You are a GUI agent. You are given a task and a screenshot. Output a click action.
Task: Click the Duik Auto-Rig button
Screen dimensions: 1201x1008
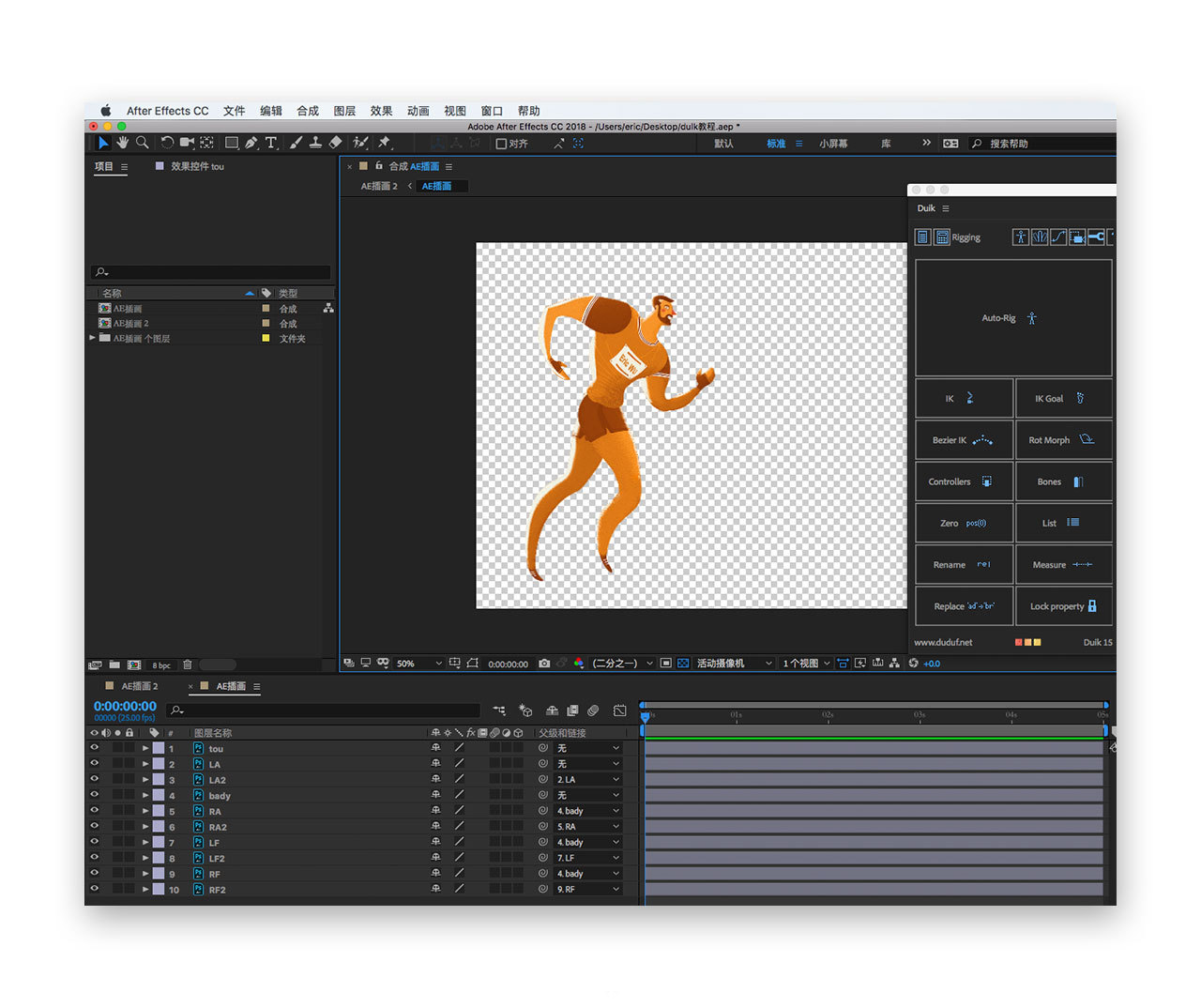(x=1013, y=318)
